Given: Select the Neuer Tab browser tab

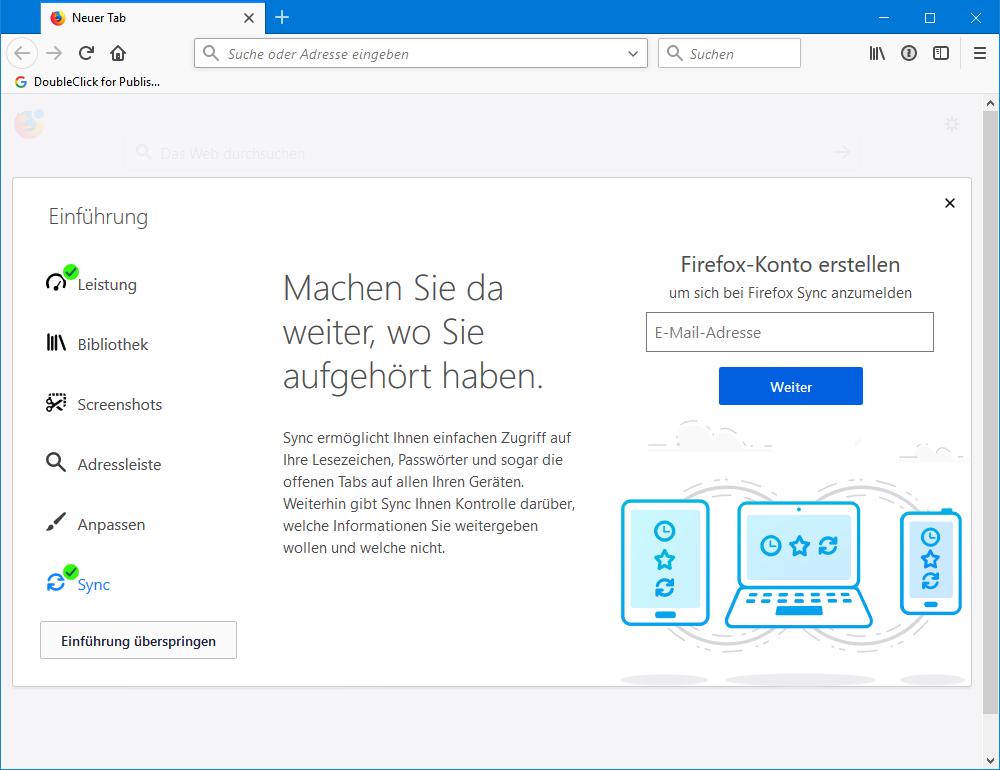Looking at the screenshot, I should click(x=153, y=18).
